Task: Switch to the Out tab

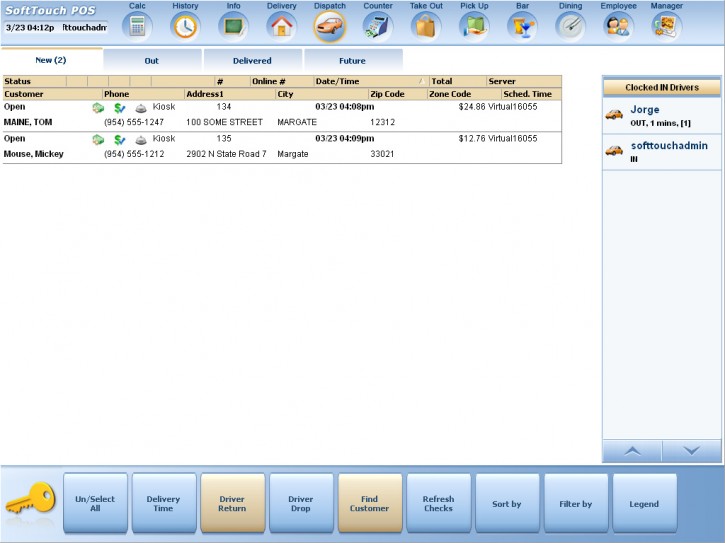Action: tap(152, 61)
